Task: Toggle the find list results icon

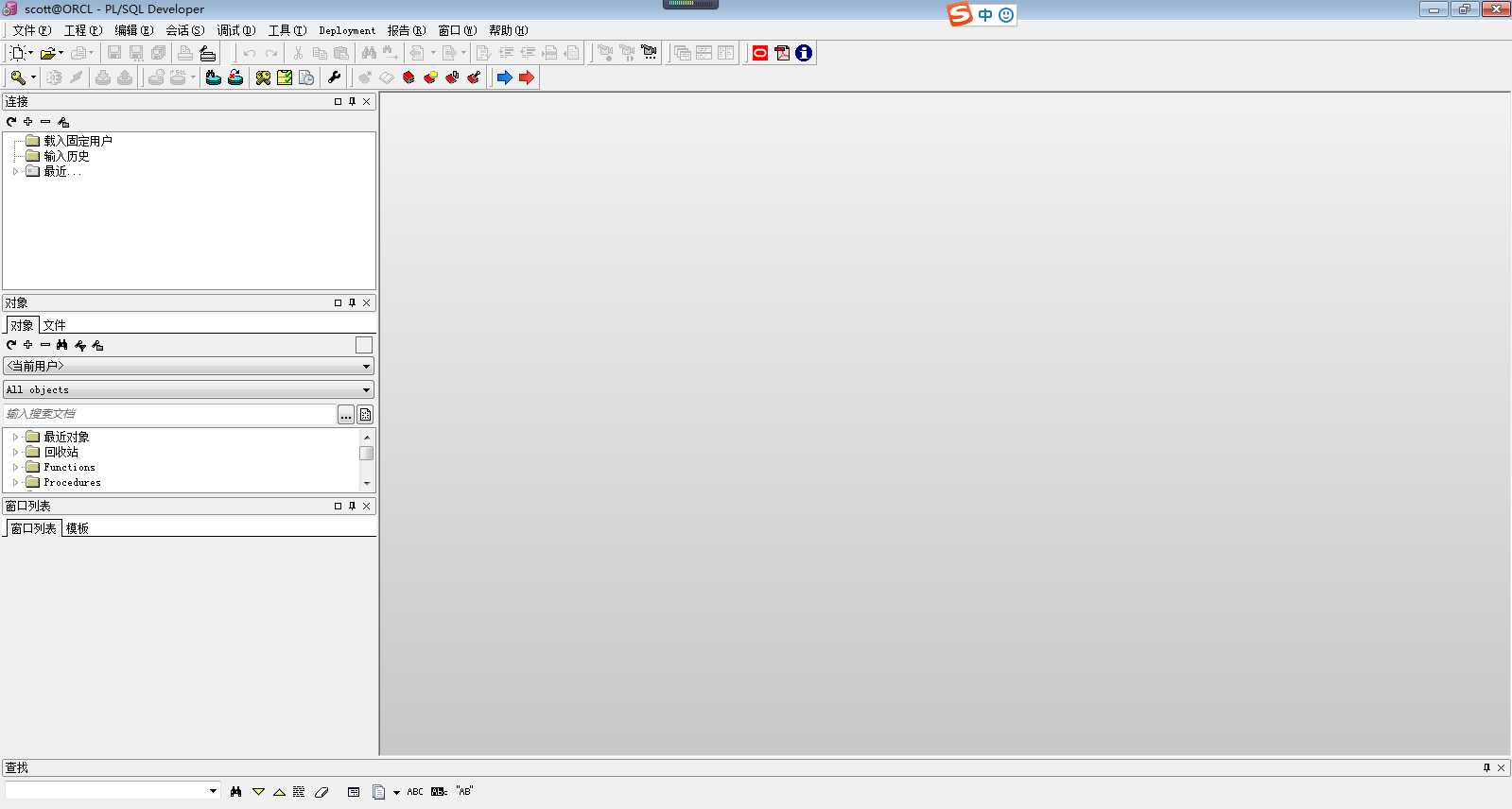Action: pos(354,792)
